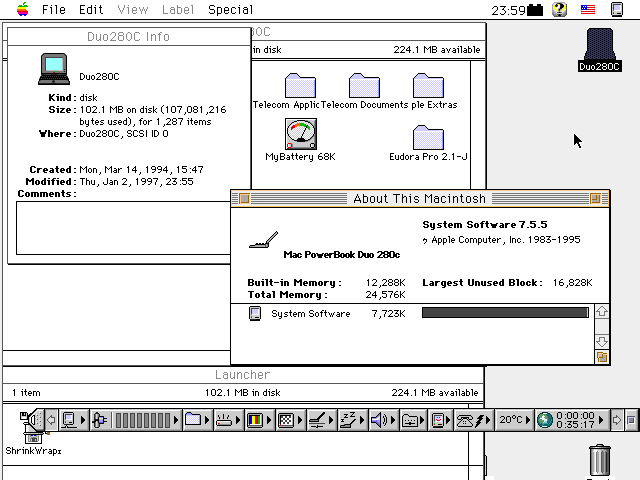Select the Eudora Pro 2.1-J folder
Image resolution: width=640 pixels, height=480 pixels.
(x=428, y=138)
